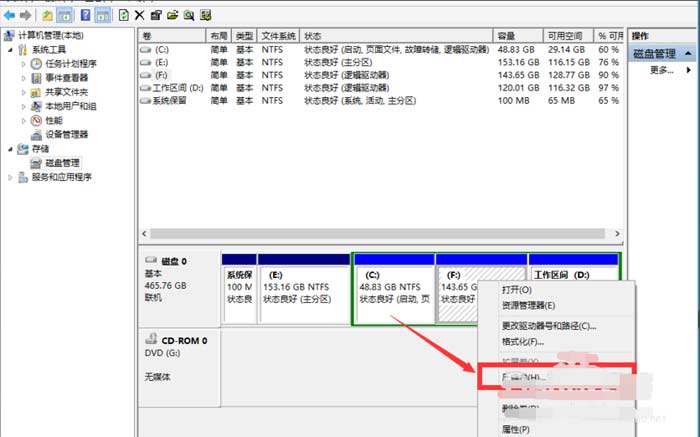
Task: Click the 事件查看器 icon
Action: pos(36,78)
